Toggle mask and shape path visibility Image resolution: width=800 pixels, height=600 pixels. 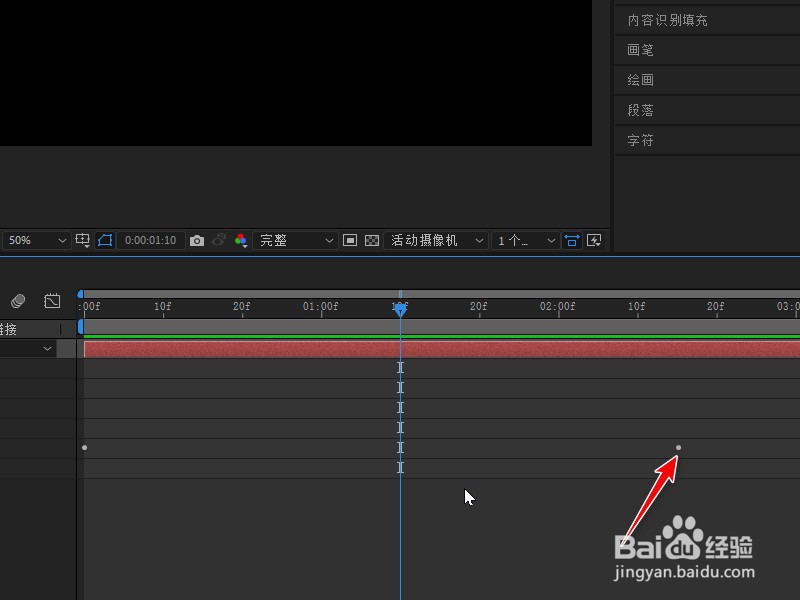point(105,240)
